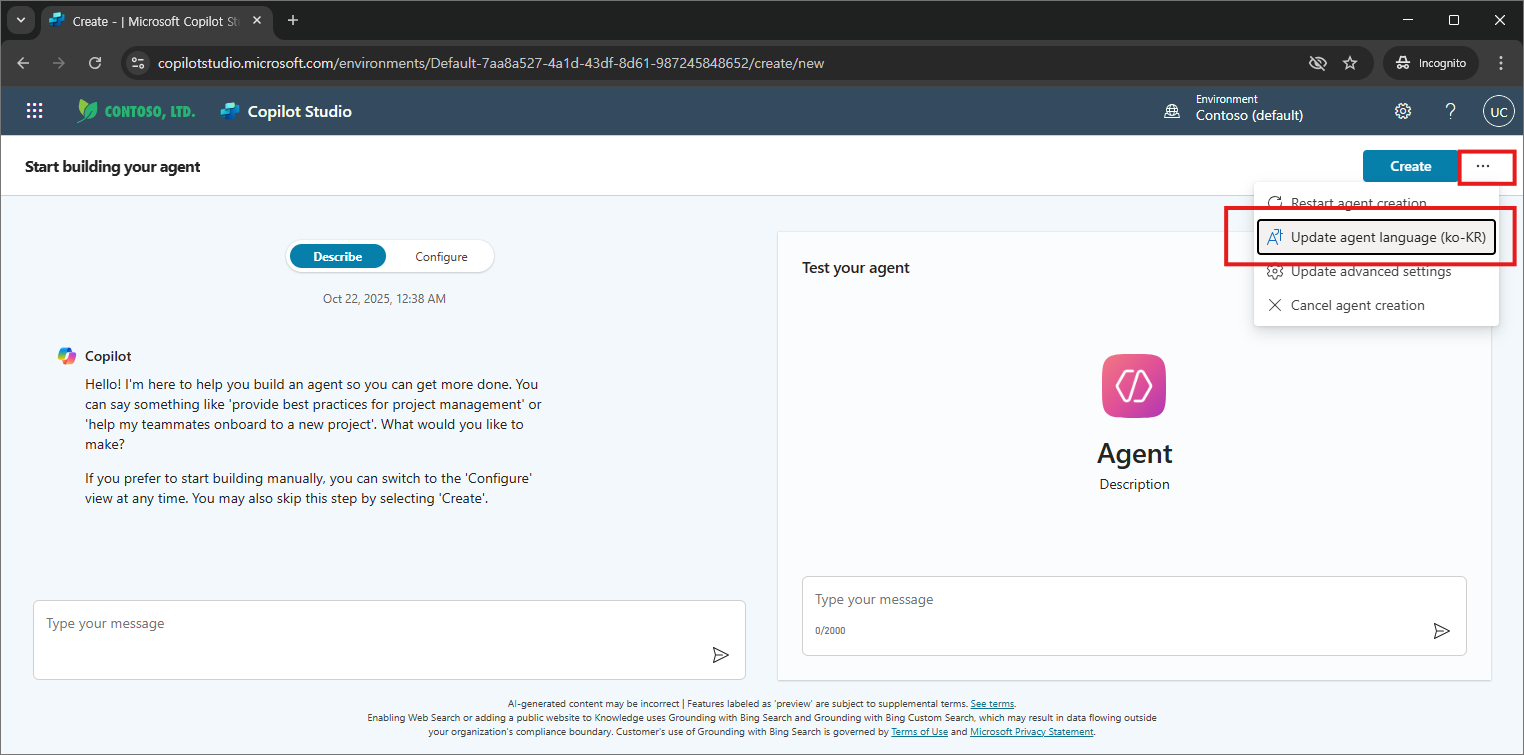This screenshot has width=1524, height=755.
Task: Click the Incognito profile button
Action: click(x=1431, y=63)
